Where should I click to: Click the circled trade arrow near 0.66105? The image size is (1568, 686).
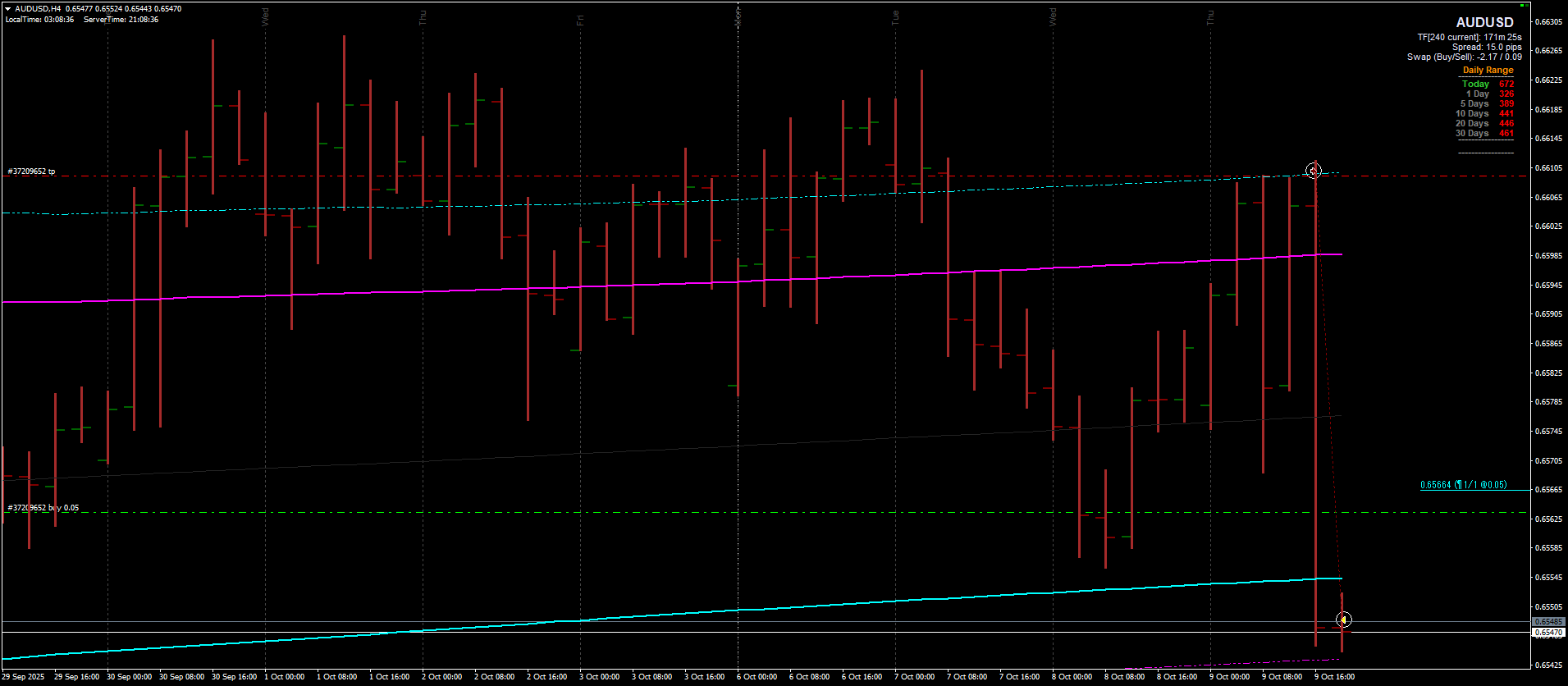(x=1314, y=171)
